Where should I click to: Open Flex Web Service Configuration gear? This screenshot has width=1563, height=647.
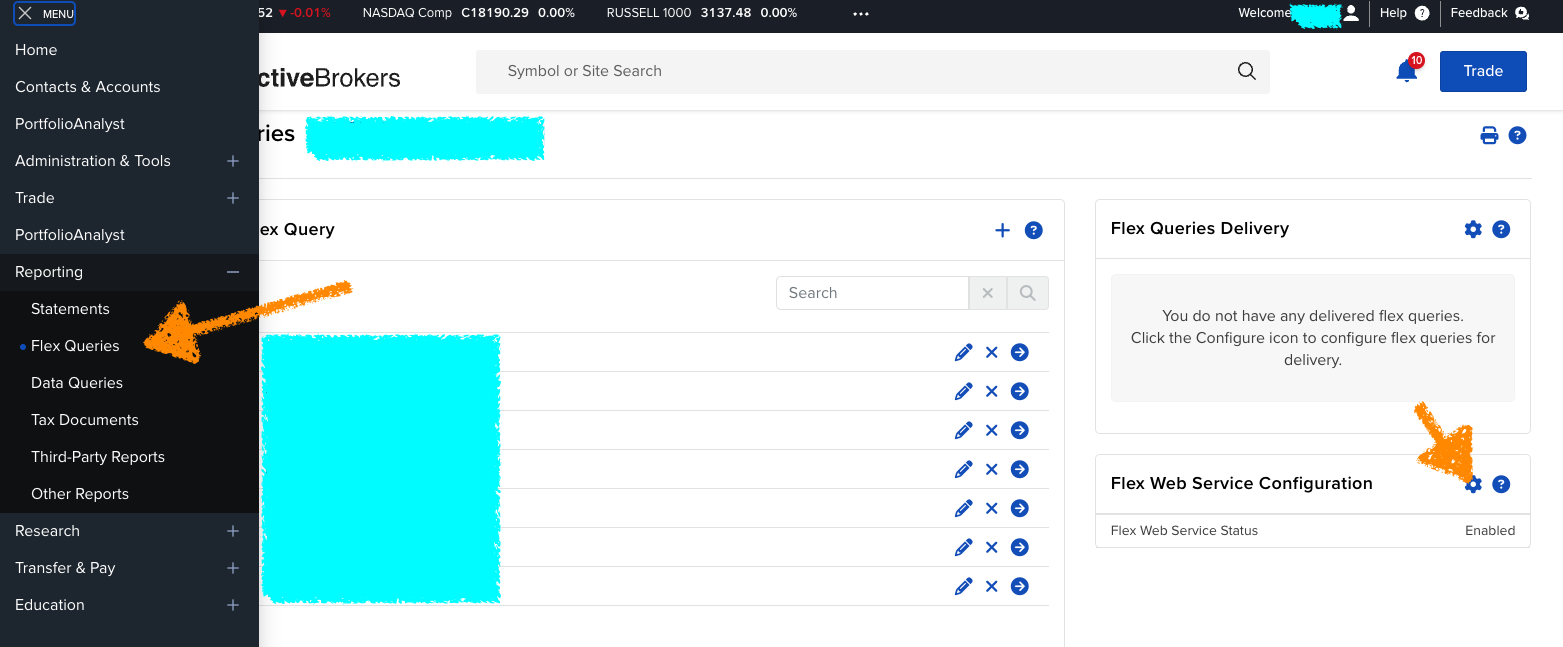(1473, 484)
